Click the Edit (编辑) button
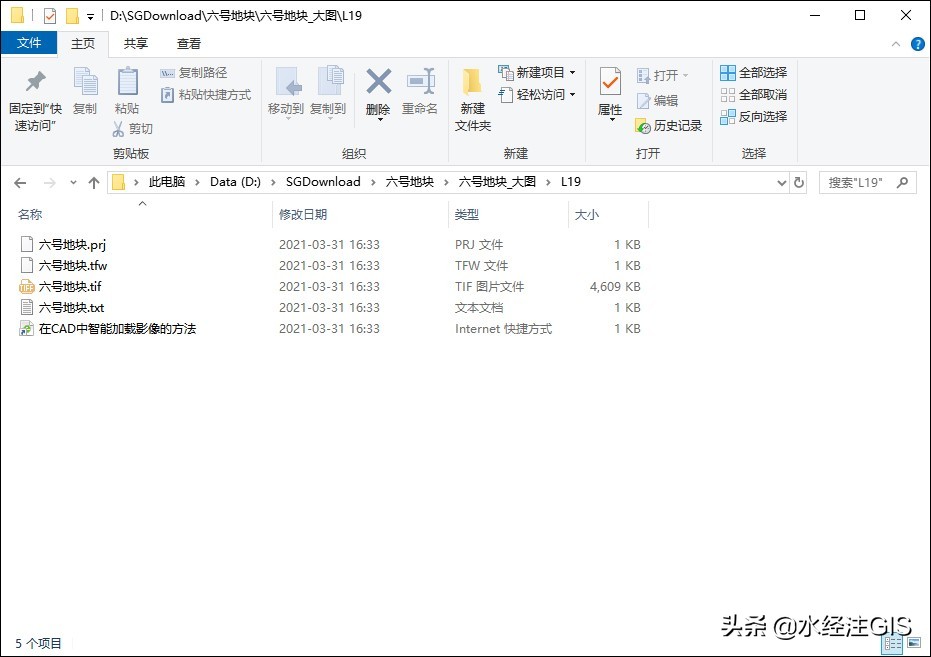Viewport: 931px width, 657px height. (657, 101)
